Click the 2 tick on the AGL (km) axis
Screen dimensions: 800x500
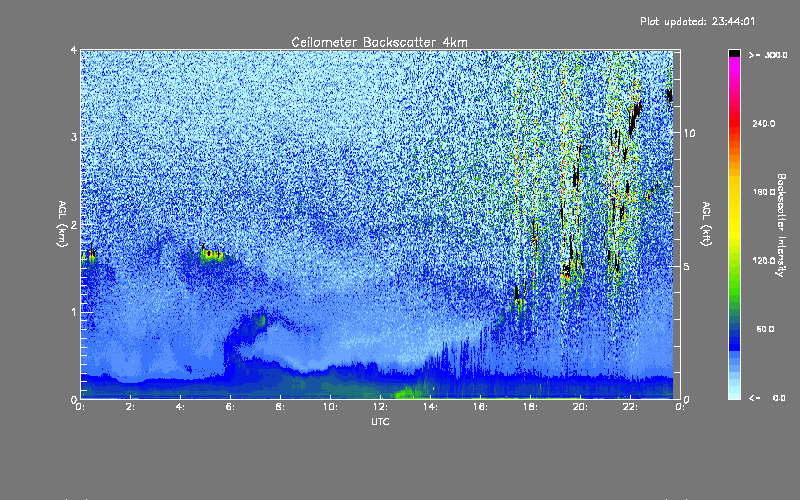(x=74, y=224)
